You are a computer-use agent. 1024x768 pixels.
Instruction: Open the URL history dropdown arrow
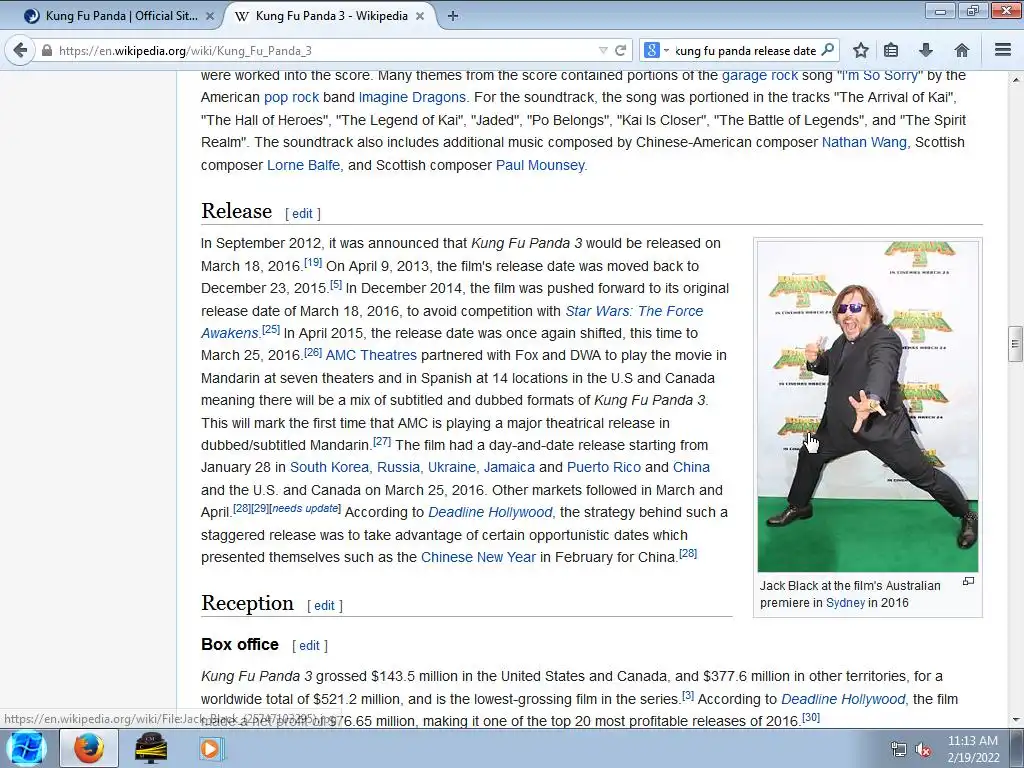pos(603,50)
